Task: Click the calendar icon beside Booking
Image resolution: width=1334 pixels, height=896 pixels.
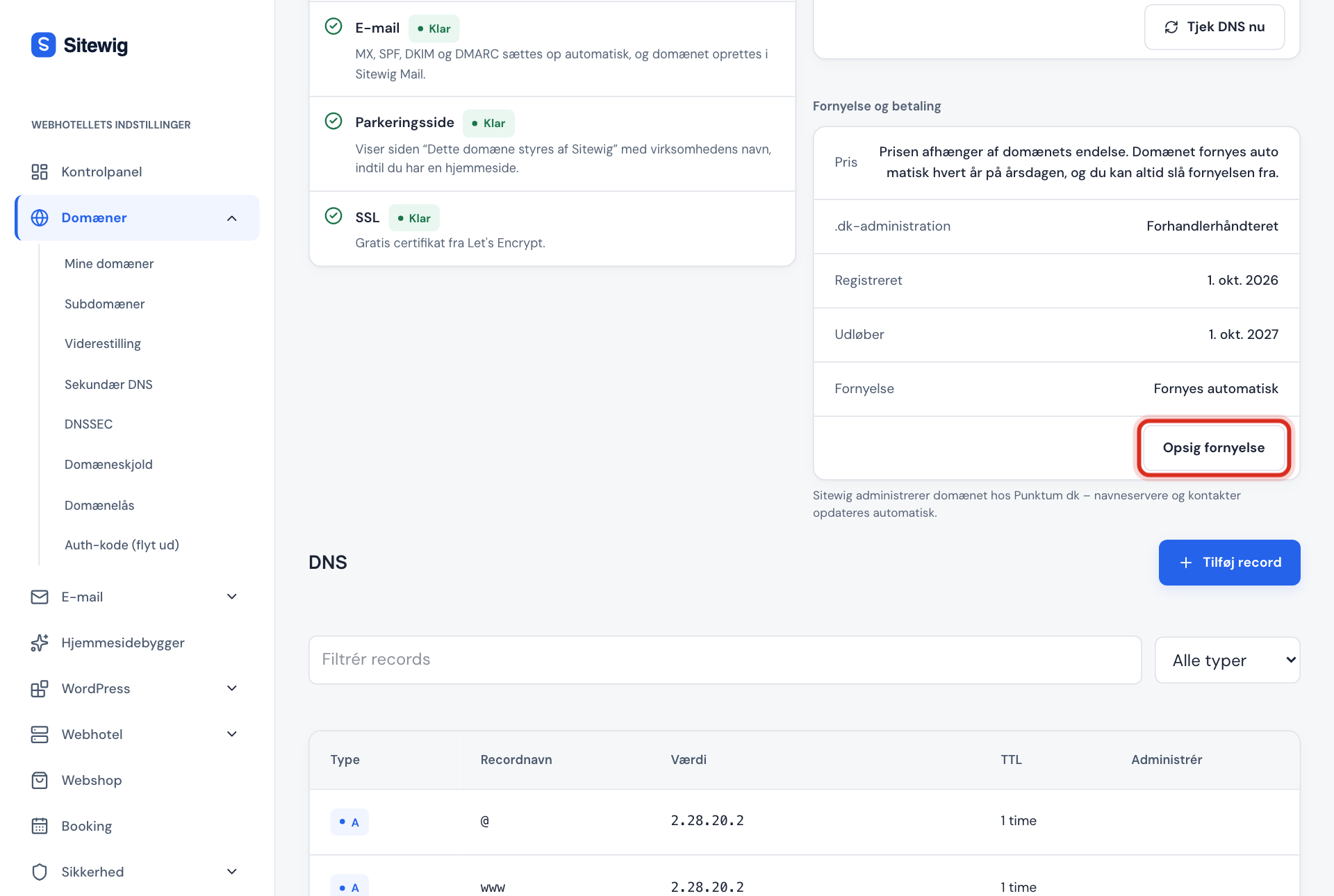Action: pyautogui.click(x=40, y=826)
